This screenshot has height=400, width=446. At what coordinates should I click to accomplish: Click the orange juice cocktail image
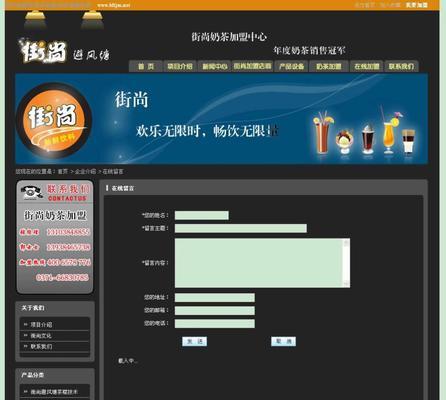(x=389, y=130)
